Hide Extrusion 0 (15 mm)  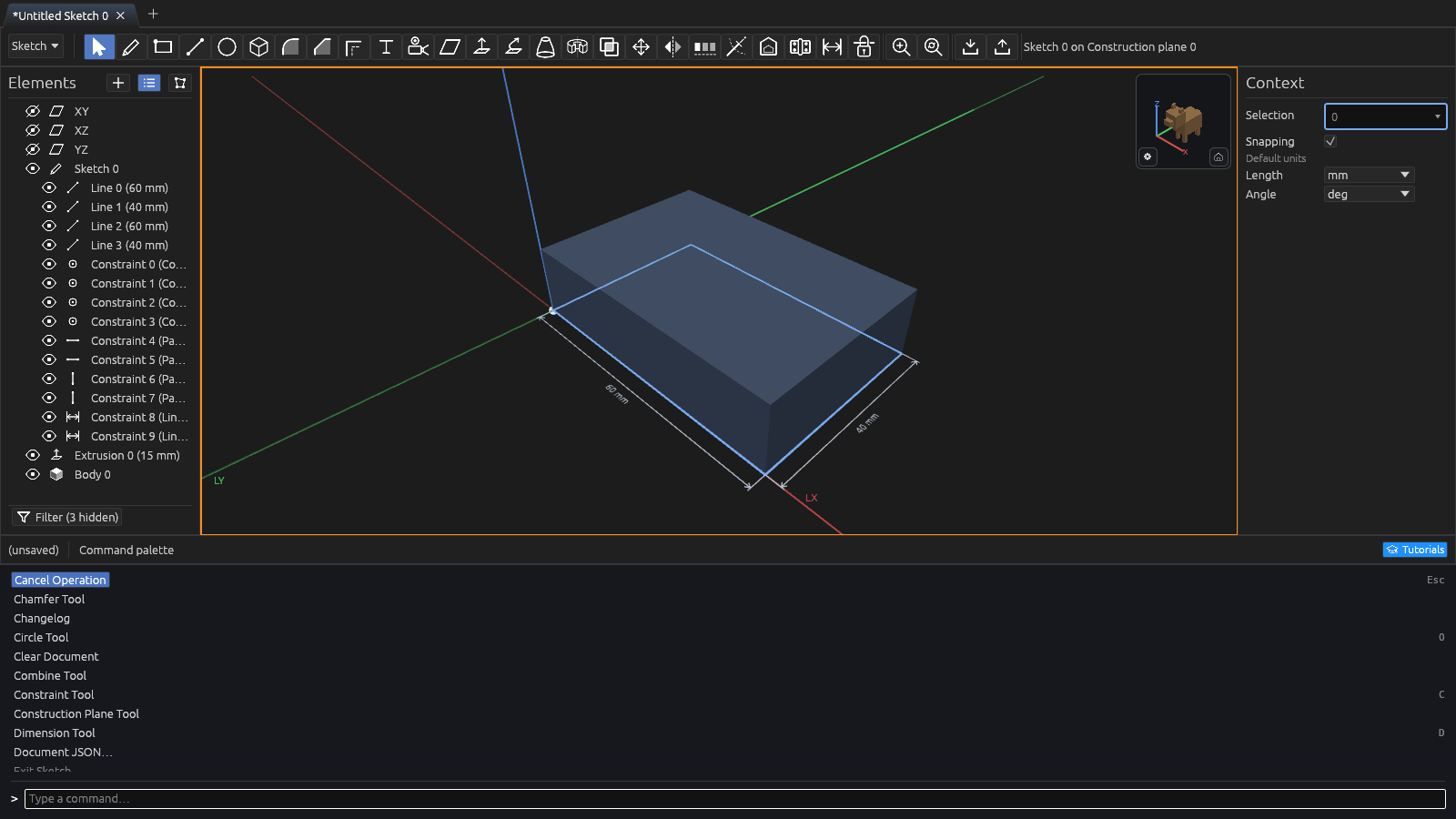pyautogui.click(x=33, y=455)
